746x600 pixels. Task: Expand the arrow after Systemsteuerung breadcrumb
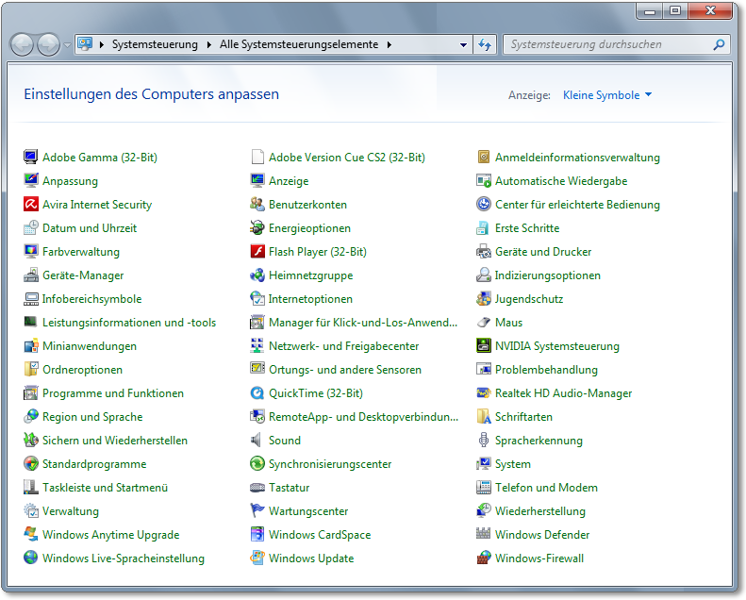pyautogui.click(x=209, y=45)
